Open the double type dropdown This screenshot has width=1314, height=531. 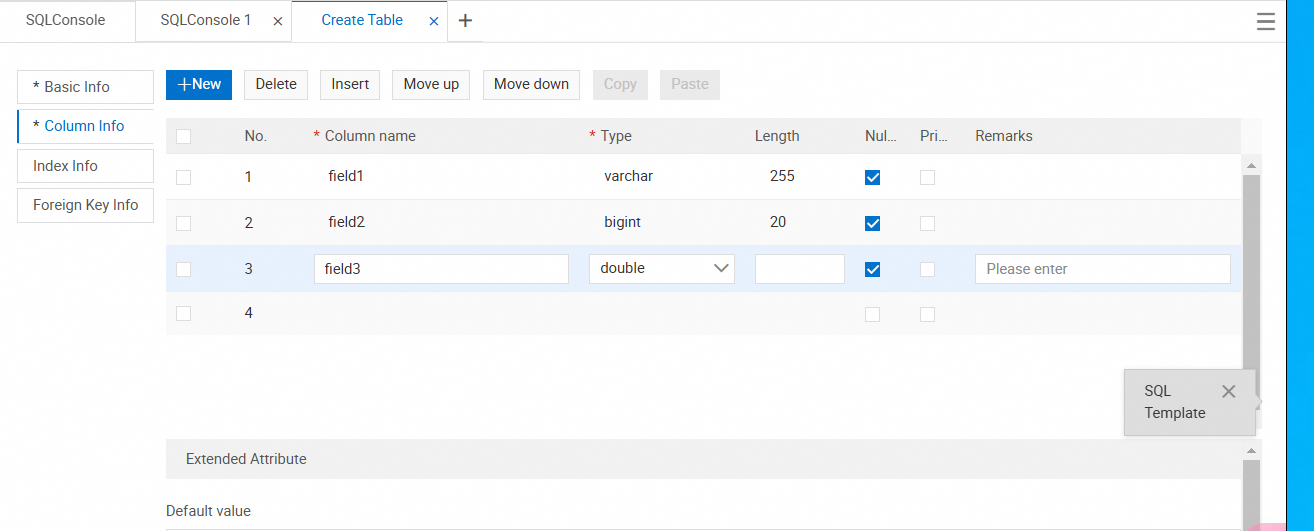662,268
